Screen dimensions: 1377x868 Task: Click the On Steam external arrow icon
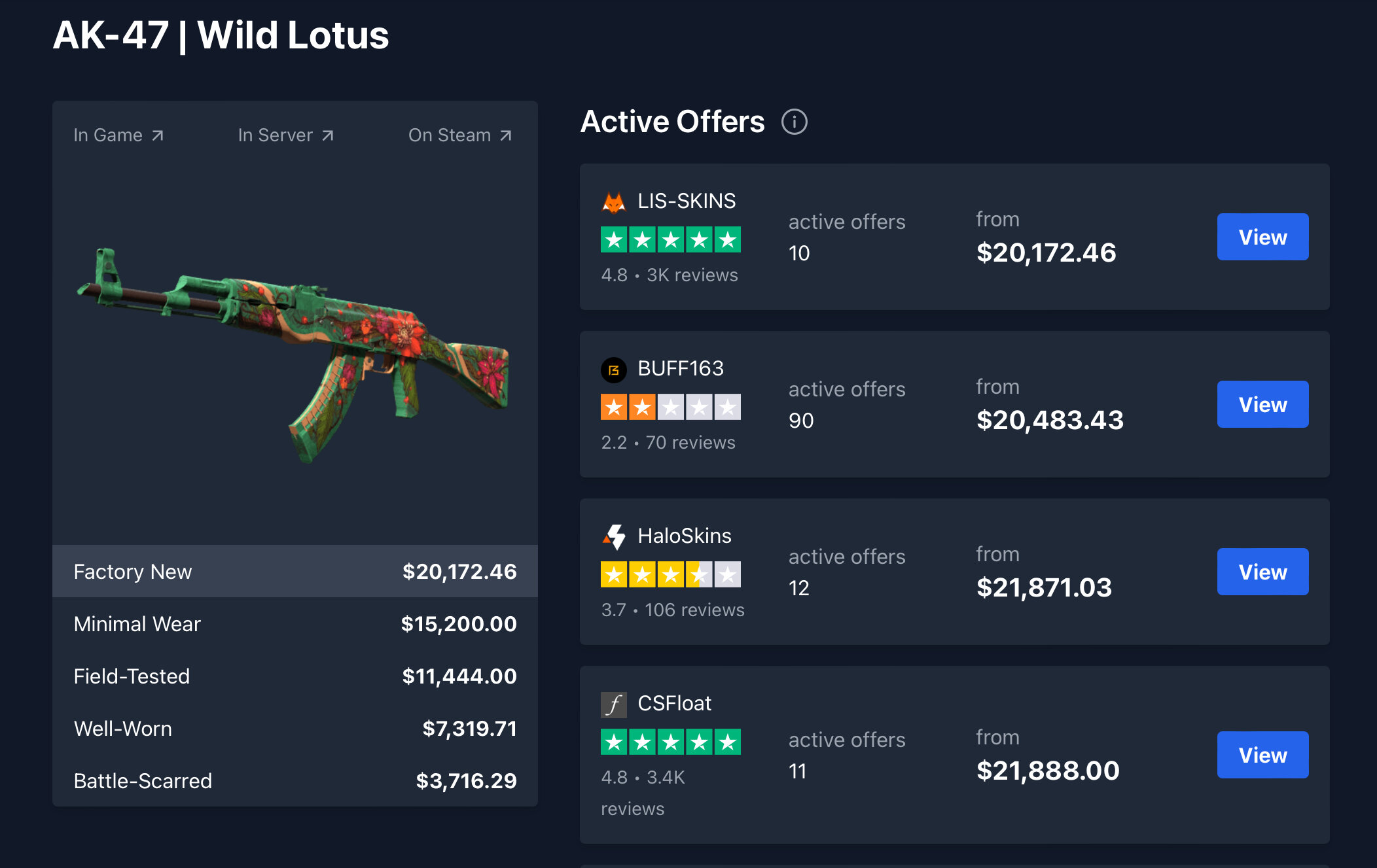pyautogui.click(x=505, y=135)
